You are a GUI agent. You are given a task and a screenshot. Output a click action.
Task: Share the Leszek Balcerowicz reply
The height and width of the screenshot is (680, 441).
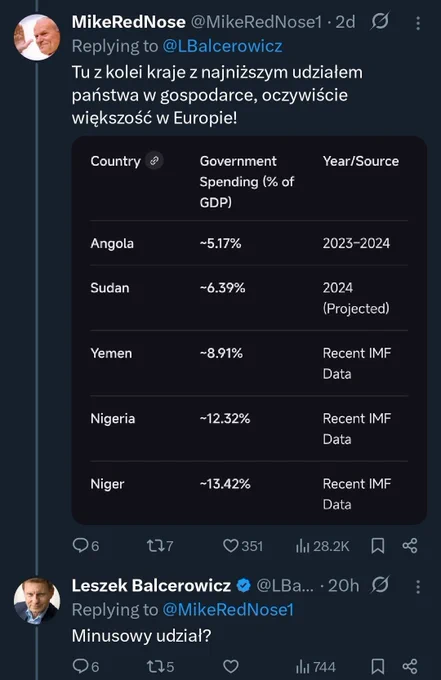coord(410,667)
